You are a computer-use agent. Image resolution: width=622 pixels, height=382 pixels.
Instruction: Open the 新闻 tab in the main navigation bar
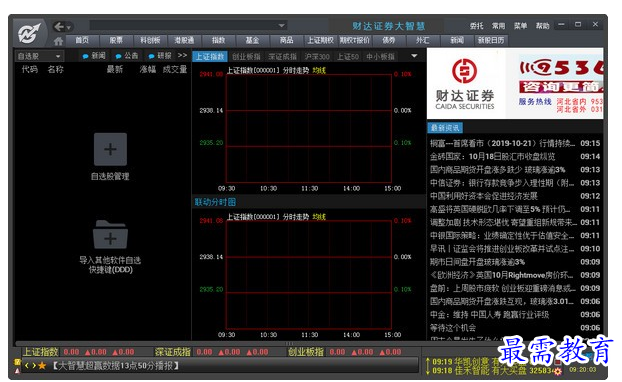(x=457, y=40)
